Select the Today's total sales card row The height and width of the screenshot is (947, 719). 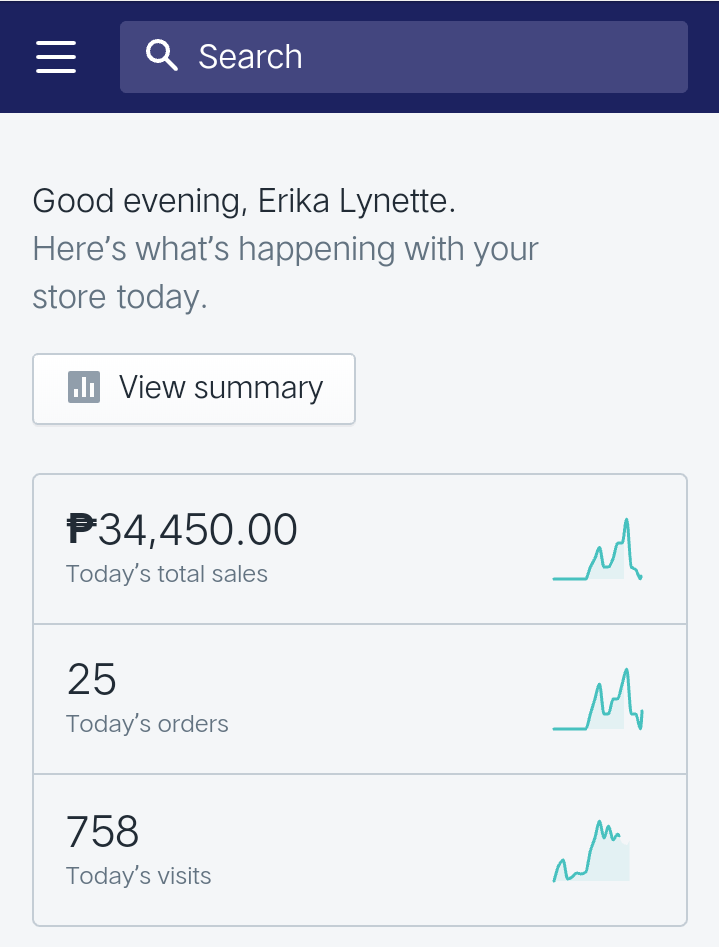(x=360, y=549)
